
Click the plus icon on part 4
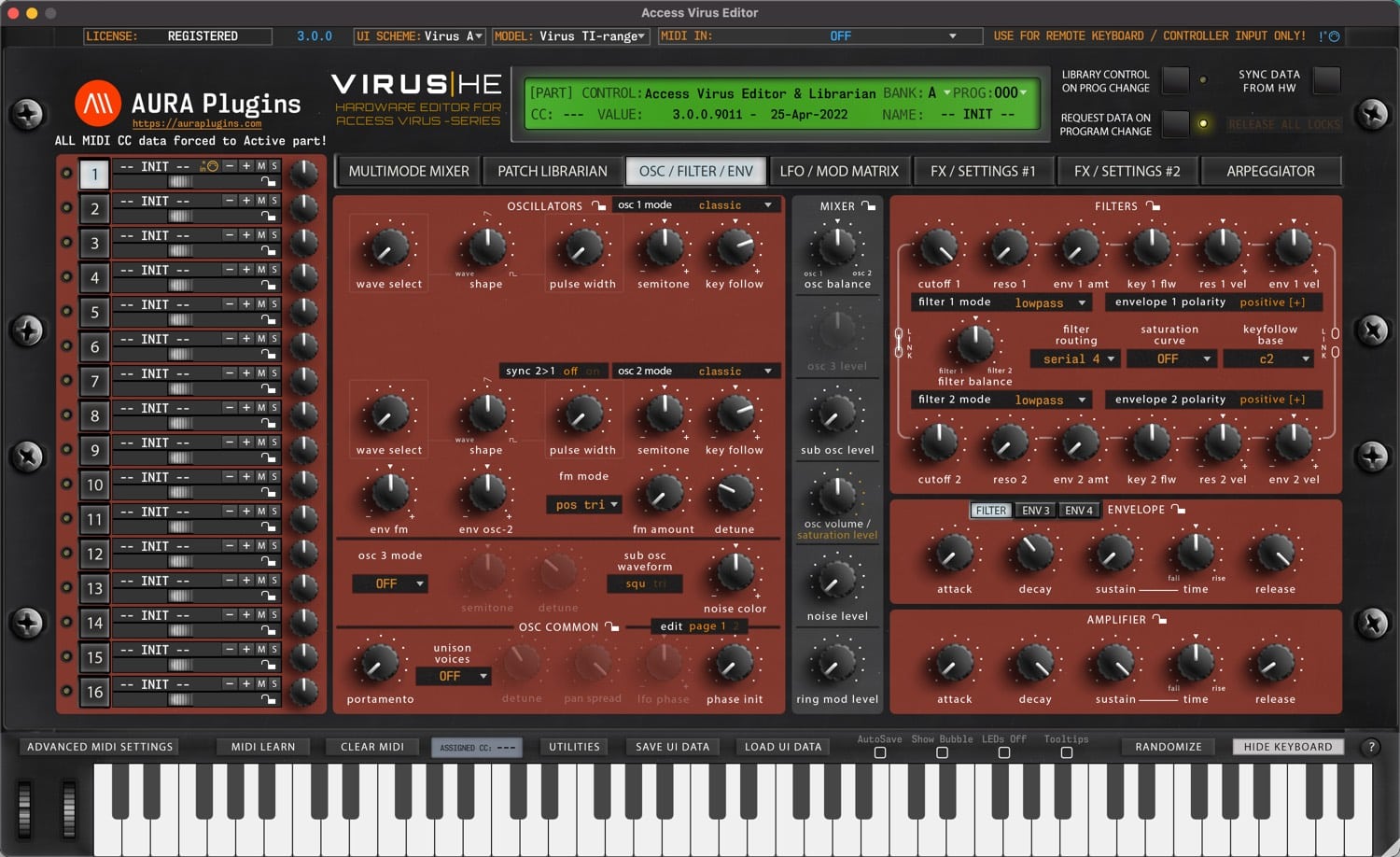point(246,270)
